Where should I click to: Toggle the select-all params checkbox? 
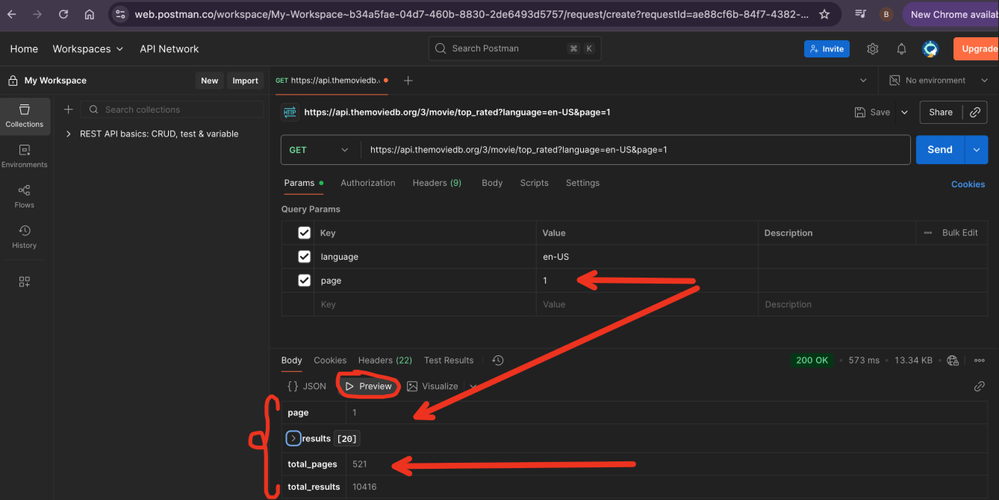click(x=304, y=233)
